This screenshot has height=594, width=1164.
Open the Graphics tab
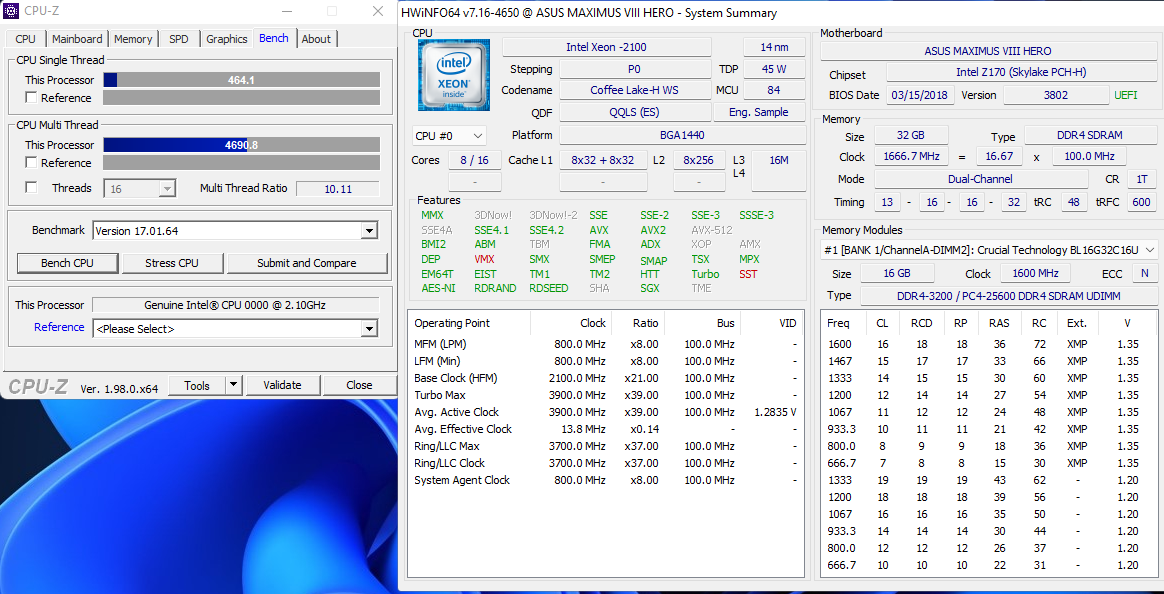point(226,39)
